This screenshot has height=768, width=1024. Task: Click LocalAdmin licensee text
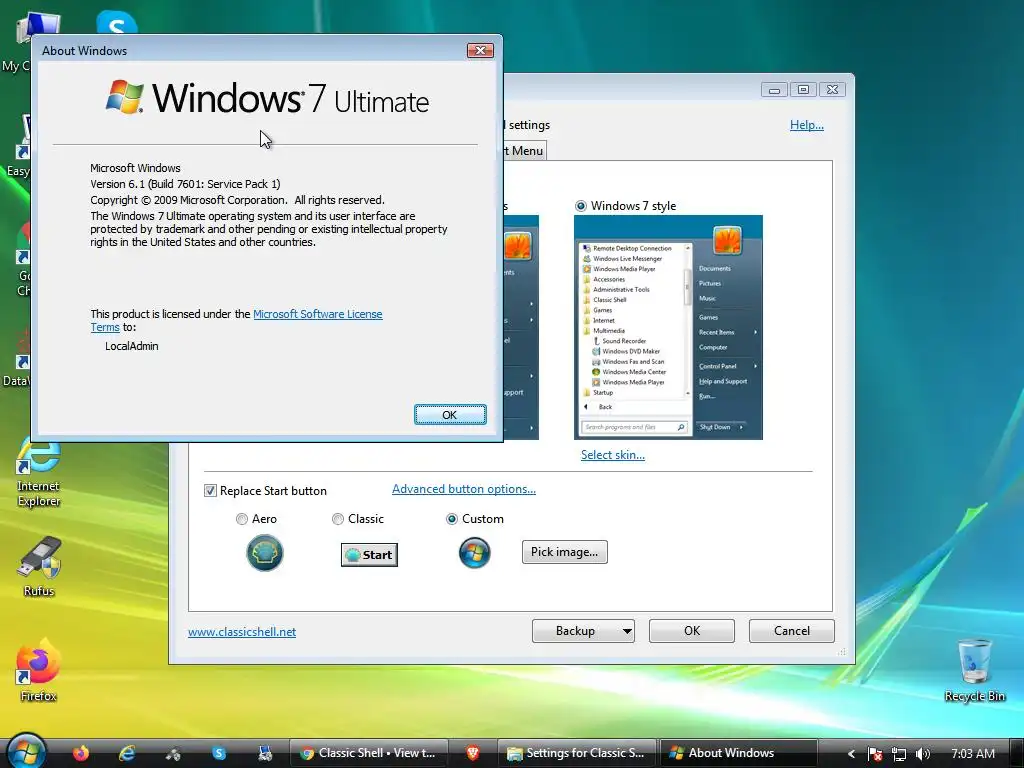tap(131, 346)
